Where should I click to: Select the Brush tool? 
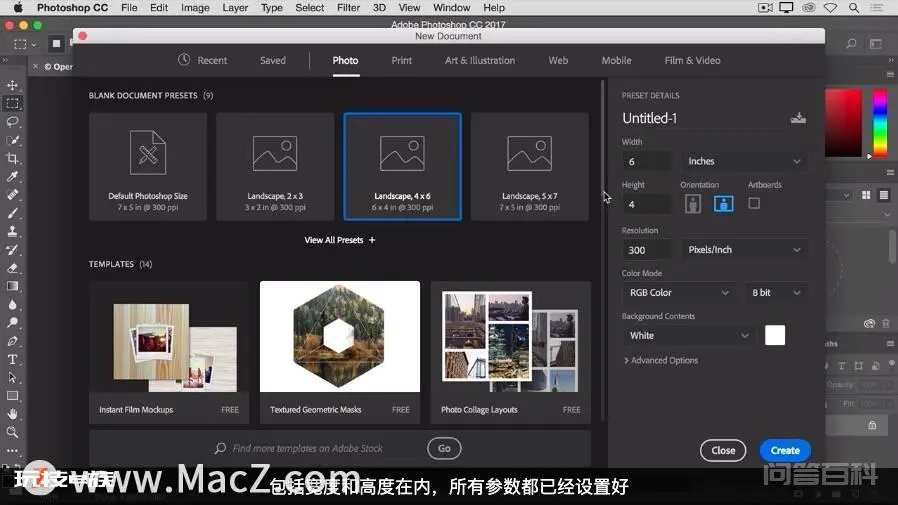[12, 213]
